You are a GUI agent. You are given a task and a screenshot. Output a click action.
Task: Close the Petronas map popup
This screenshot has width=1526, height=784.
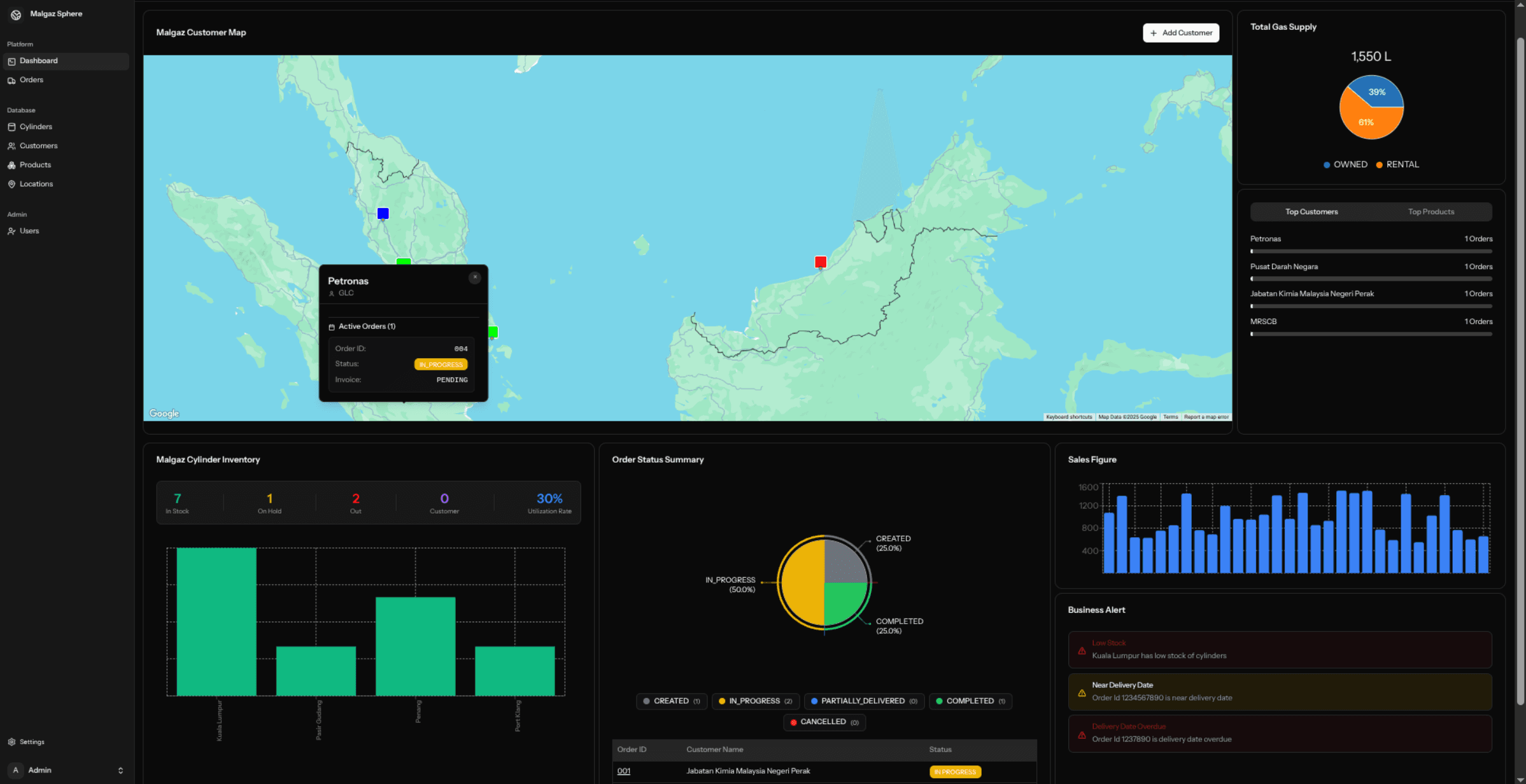[474, 277]
